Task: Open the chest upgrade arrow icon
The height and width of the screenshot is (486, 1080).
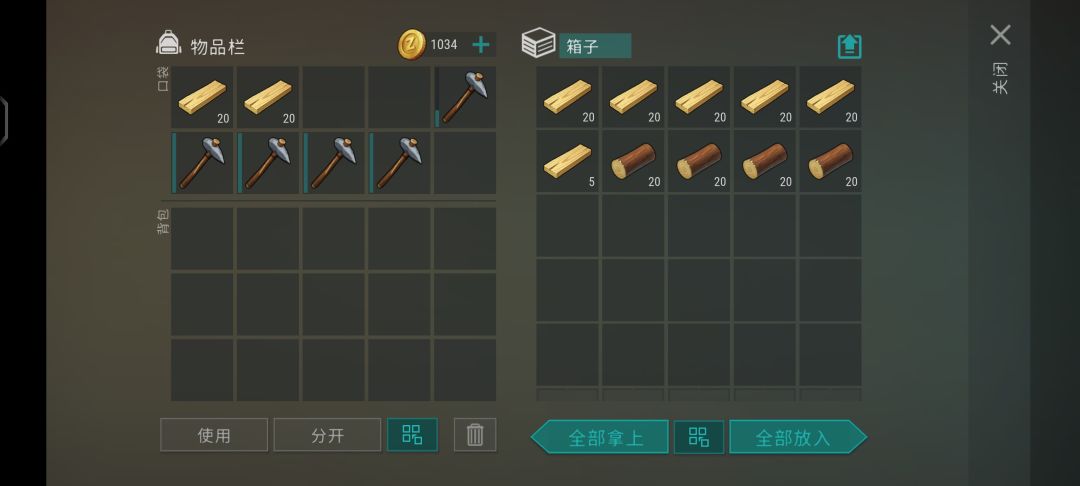Action: click(x=849, y=46)
